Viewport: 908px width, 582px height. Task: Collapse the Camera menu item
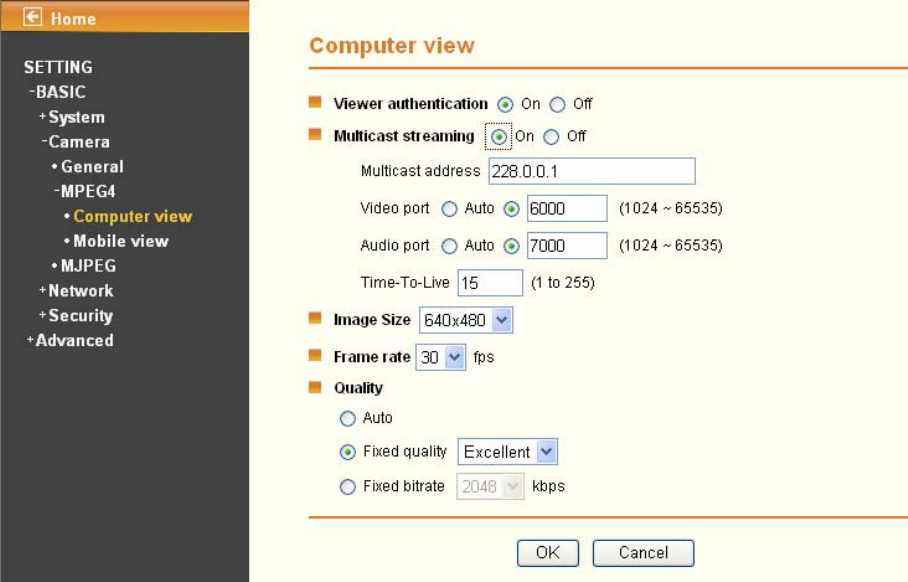[75, 142]
